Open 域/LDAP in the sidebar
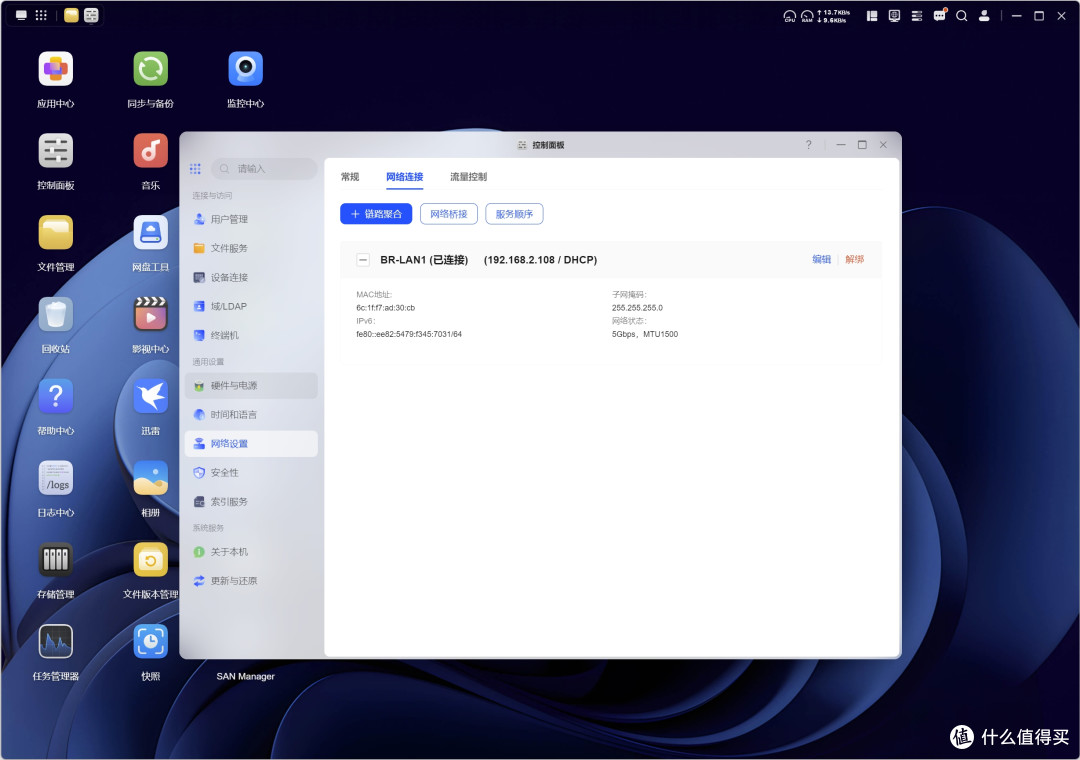Viewport: 1080px width, 760px height. [251, 306]
